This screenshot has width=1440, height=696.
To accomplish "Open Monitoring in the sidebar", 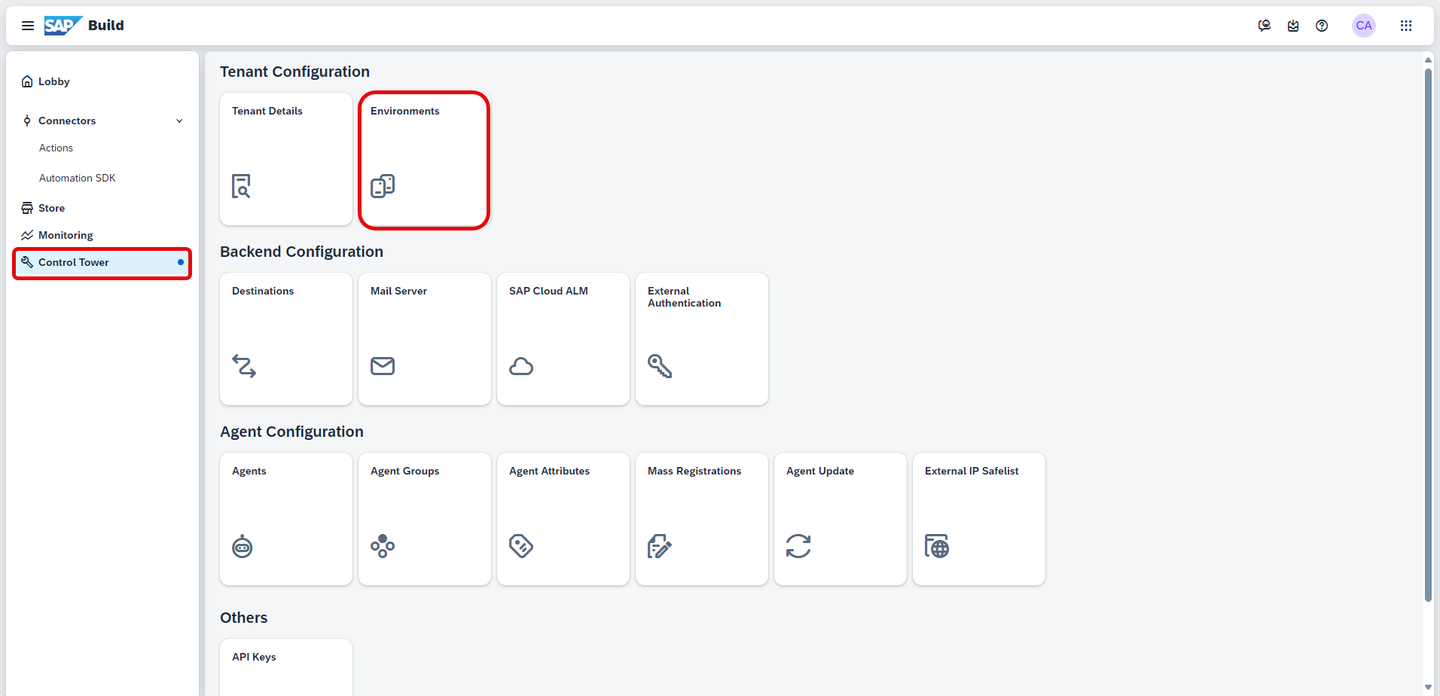I will pos(102,235).
